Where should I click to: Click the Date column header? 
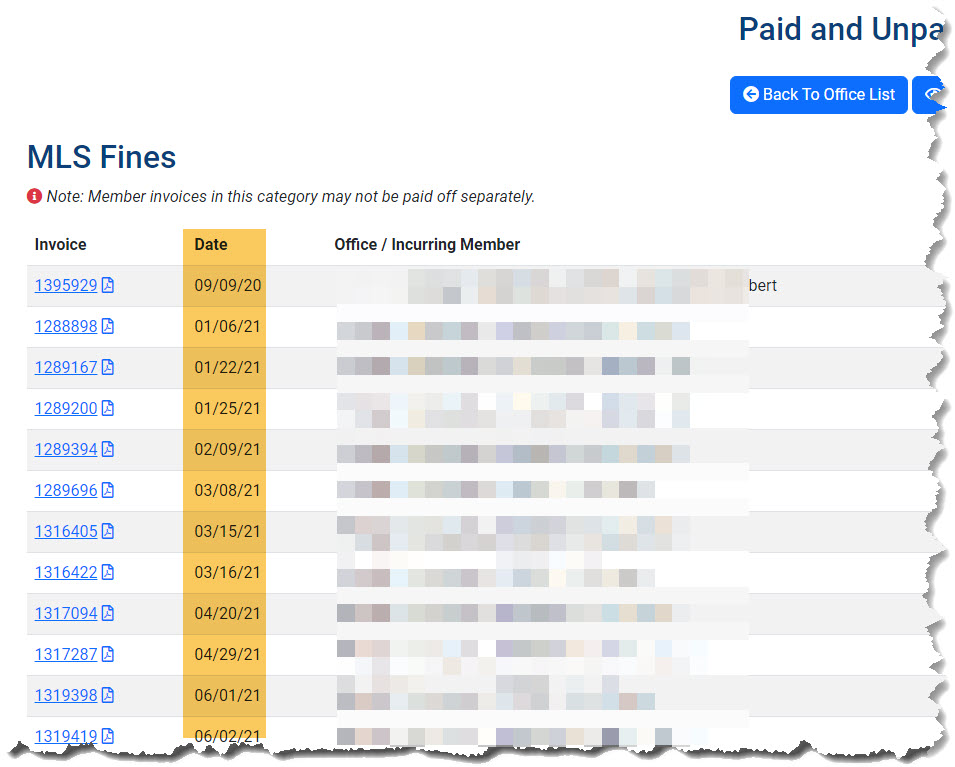point(211,244)
